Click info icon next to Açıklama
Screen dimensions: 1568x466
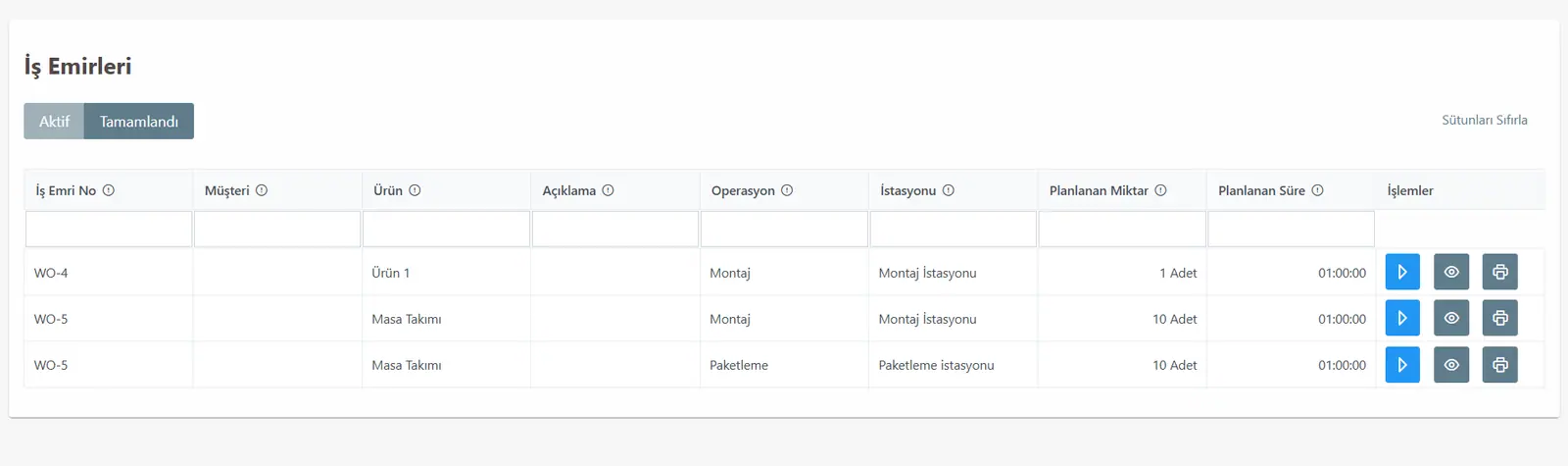(x=608, y=190)
